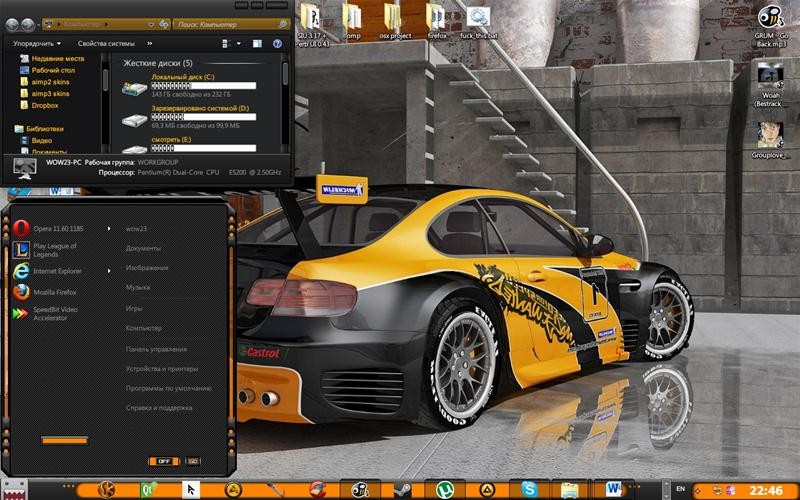Click the Поиск: Компьютер search field
Image resolution: width=800 pixels, height=500 pixels.
231,24
